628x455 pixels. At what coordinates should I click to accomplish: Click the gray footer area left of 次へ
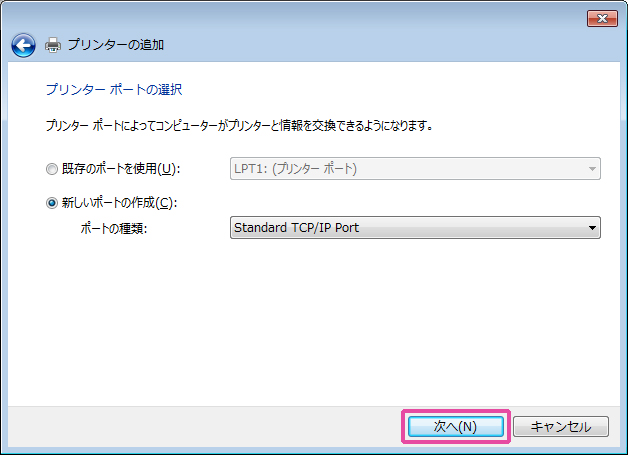(x=200, y=426)
